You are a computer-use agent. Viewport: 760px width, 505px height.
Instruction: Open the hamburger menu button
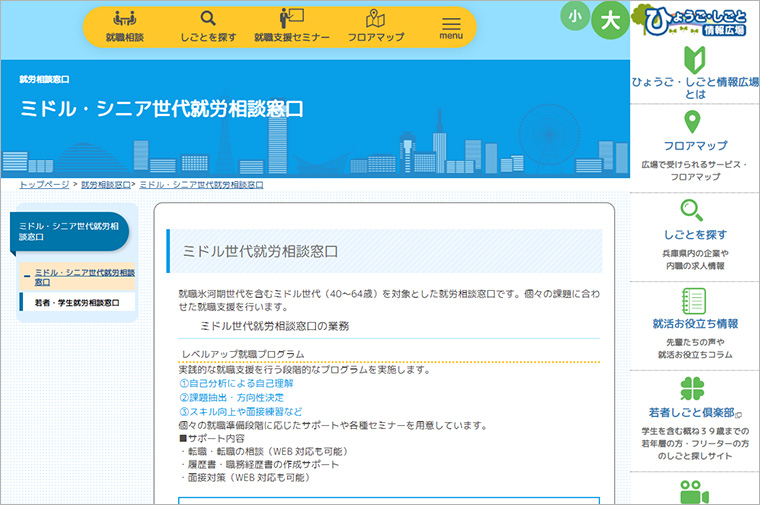coord(451,26)
